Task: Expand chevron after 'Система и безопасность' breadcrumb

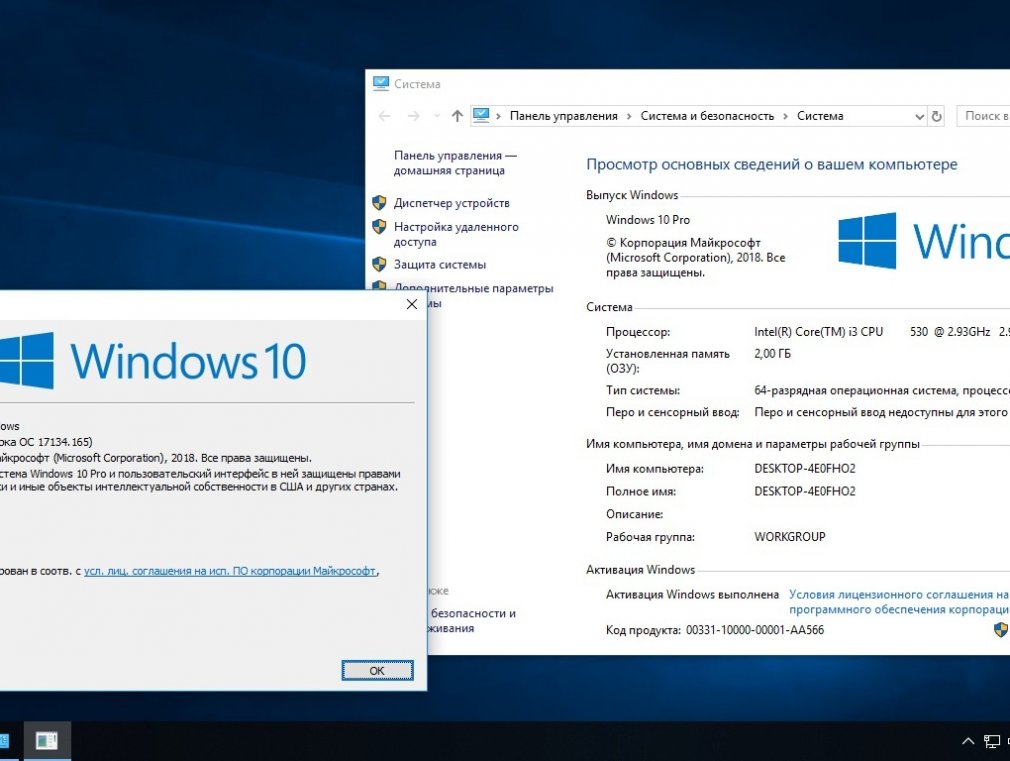Action: (785, 117)
